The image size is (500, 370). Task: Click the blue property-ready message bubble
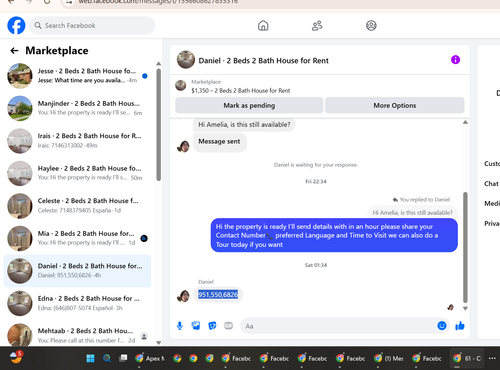(334, 235)
